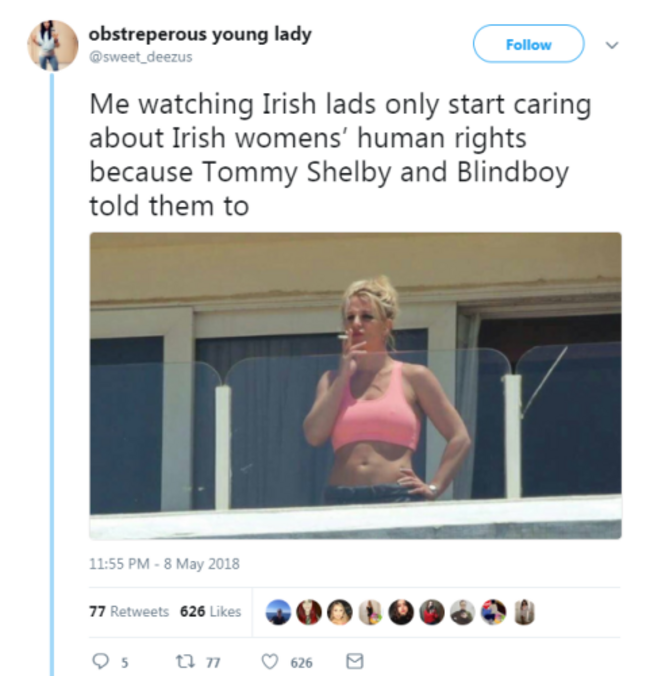Expand the tweet options chevron menu
The image size is (650, 676).
coord(612,45)
